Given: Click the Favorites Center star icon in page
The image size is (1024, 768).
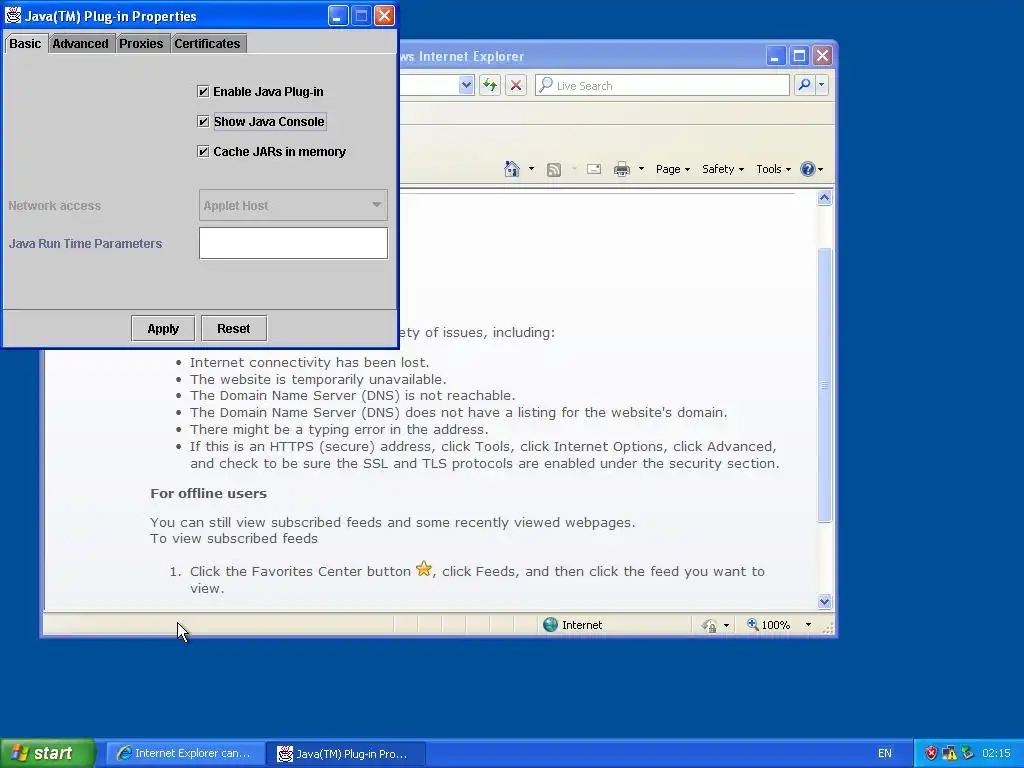Looking at the screenshot, I should pyautogui.click(x=424, y=569).
